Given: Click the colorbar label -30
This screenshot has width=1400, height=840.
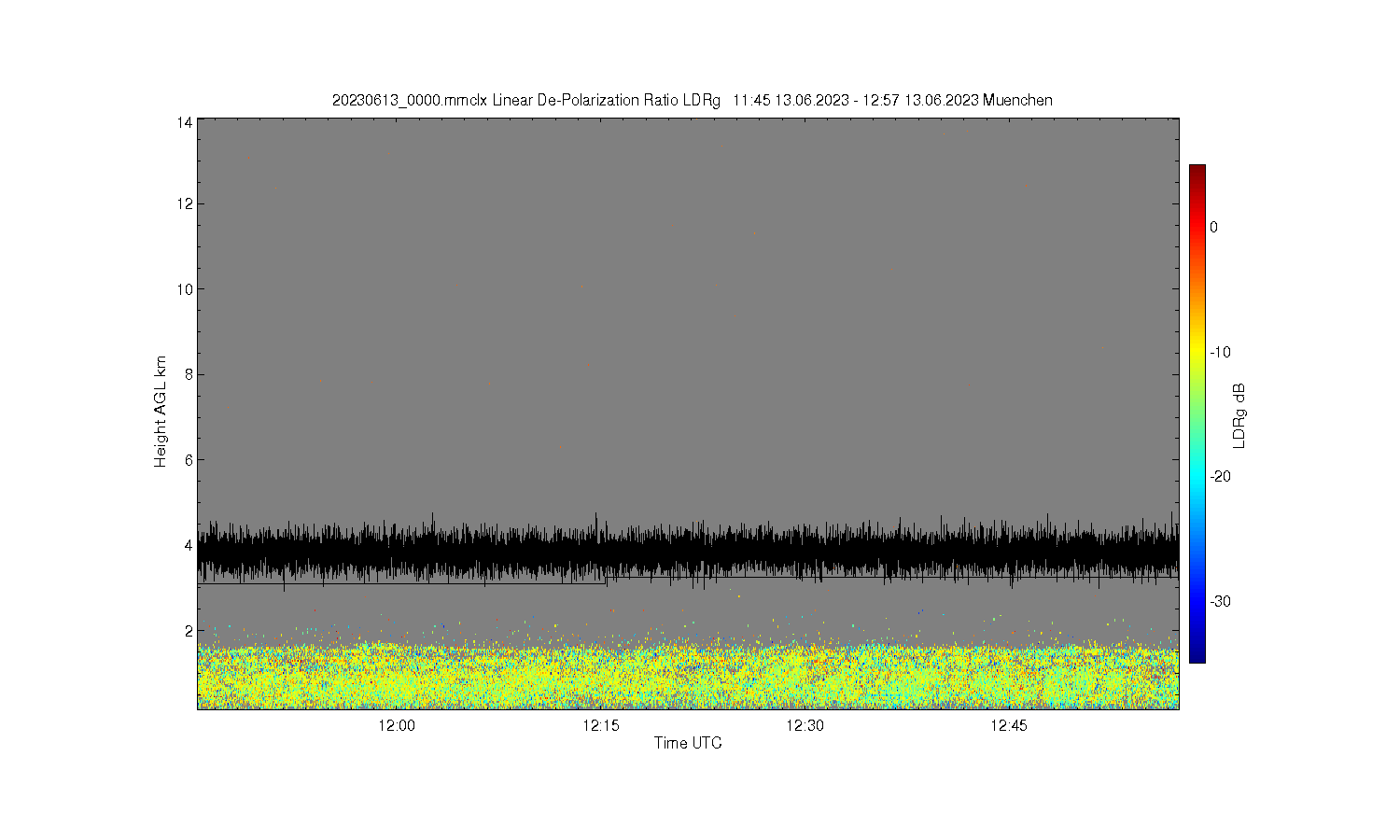Looking at the screenshot, I should click(1220, 601).
